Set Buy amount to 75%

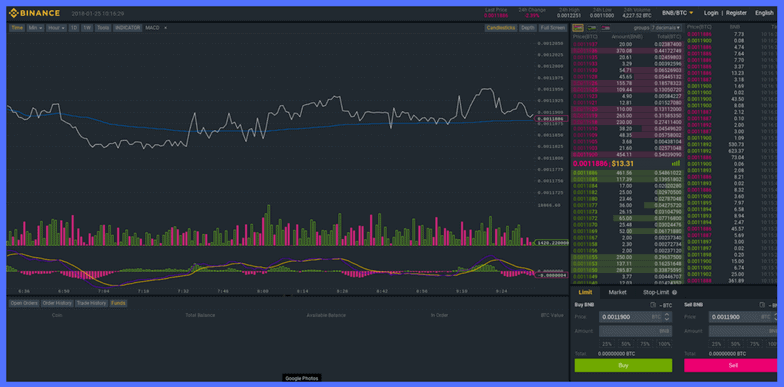(x=645, y=344)
